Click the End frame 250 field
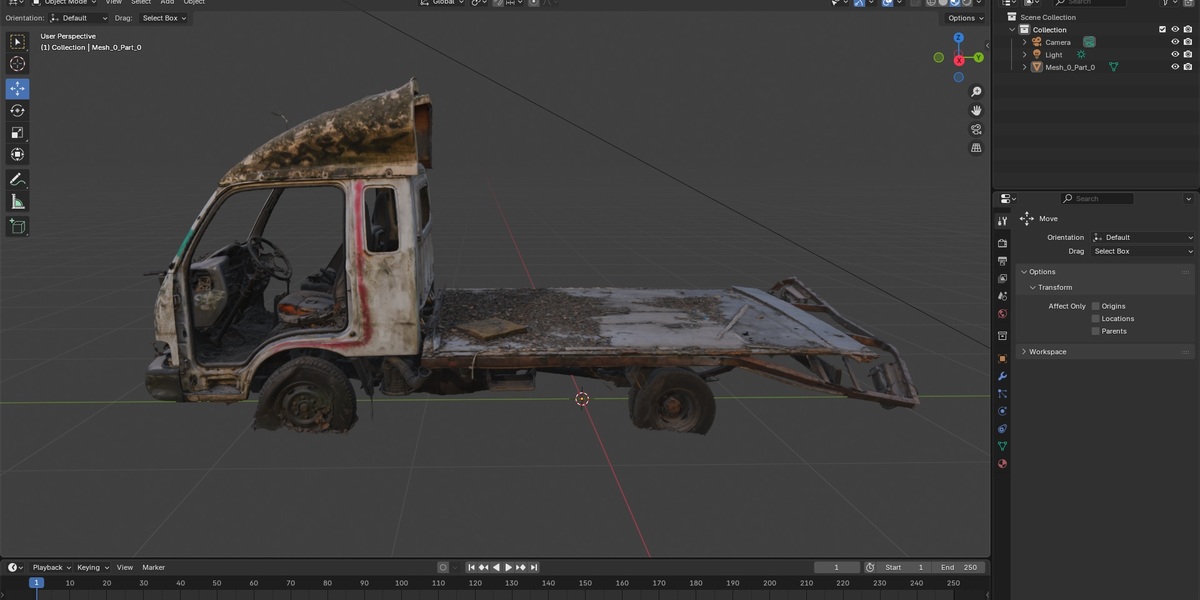 [958, 567]
